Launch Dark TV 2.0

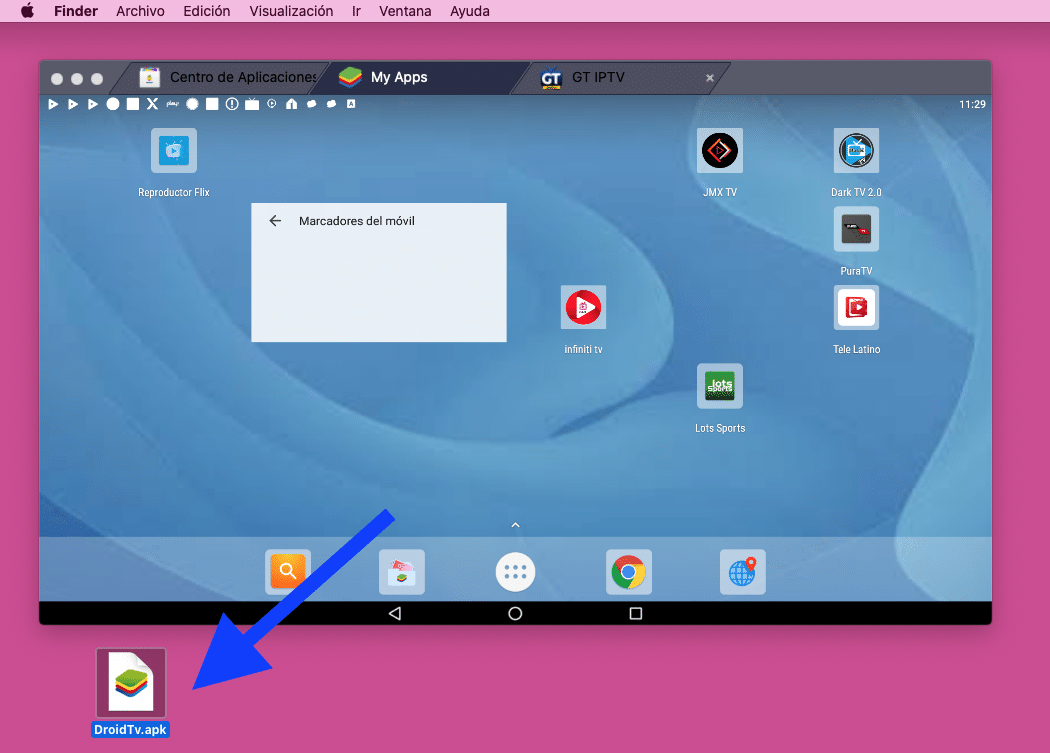tap(856, 150)
